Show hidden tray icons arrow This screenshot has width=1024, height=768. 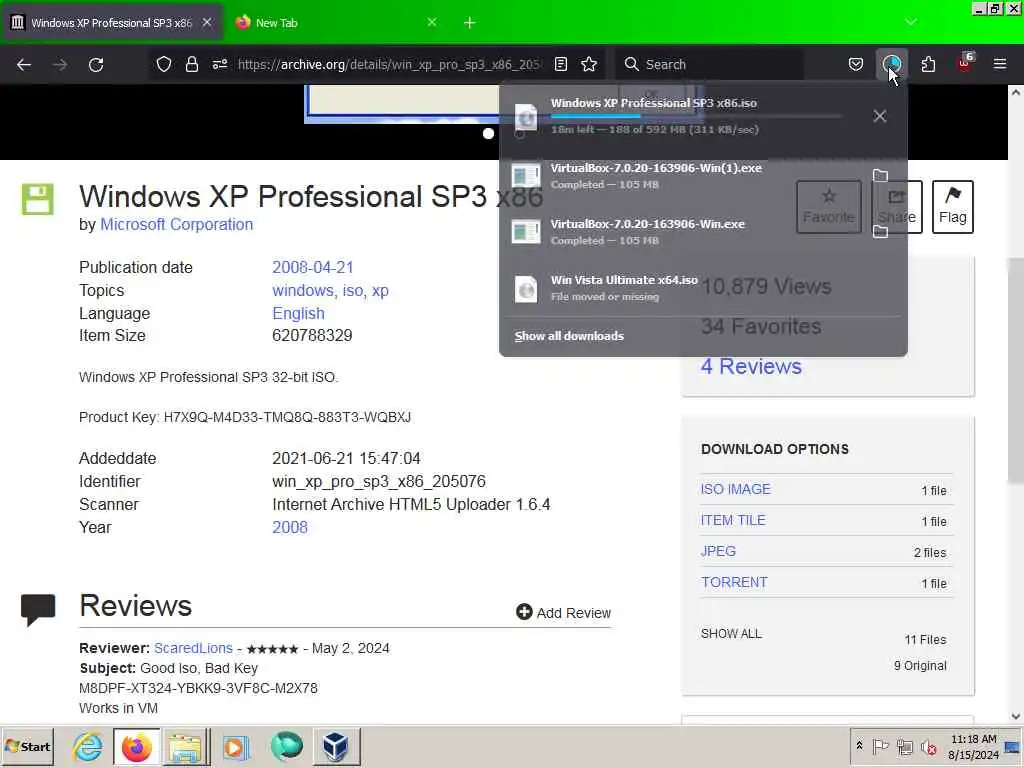[859, 746]
